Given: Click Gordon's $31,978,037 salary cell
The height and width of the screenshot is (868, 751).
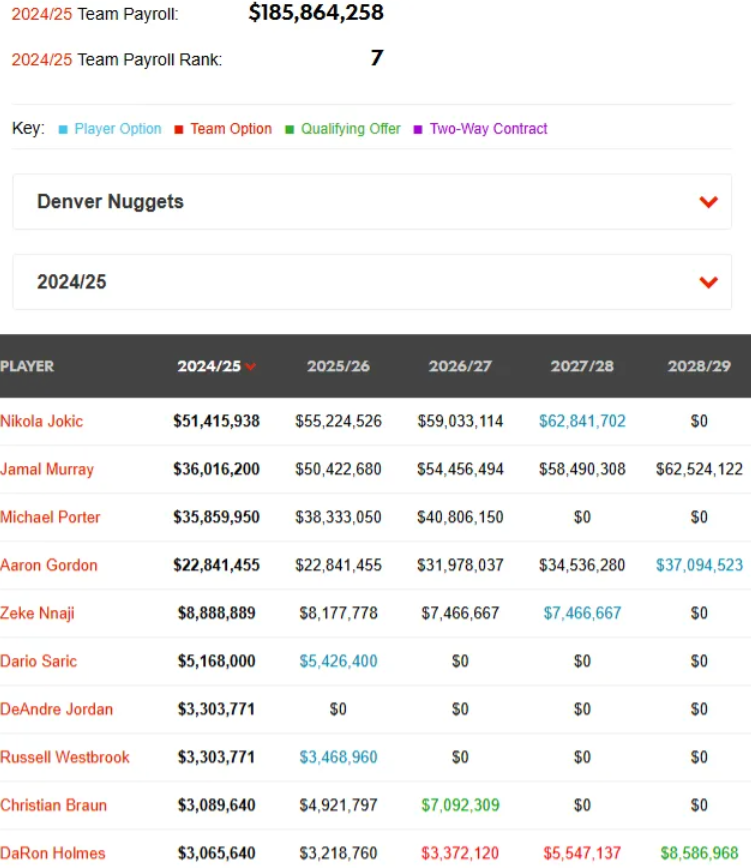Looking at the screenshot, I should [460, 565].
